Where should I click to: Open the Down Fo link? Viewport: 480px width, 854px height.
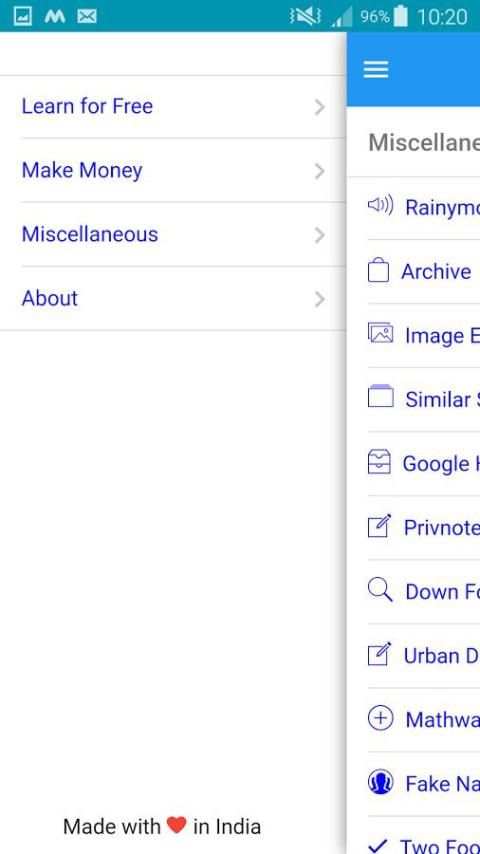coord(442,591)
